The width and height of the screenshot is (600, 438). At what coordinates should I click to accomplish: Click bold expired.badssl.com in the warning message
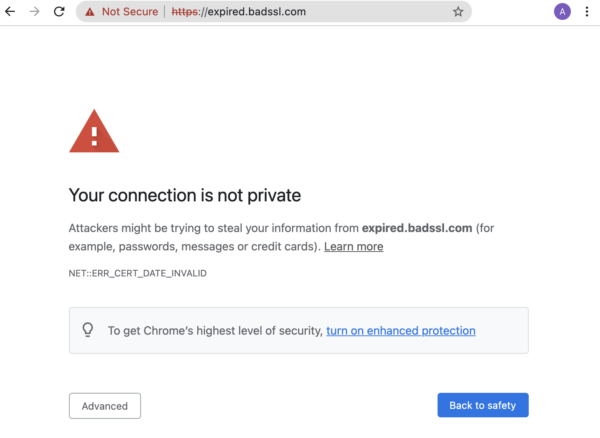(x=416, y=228)
